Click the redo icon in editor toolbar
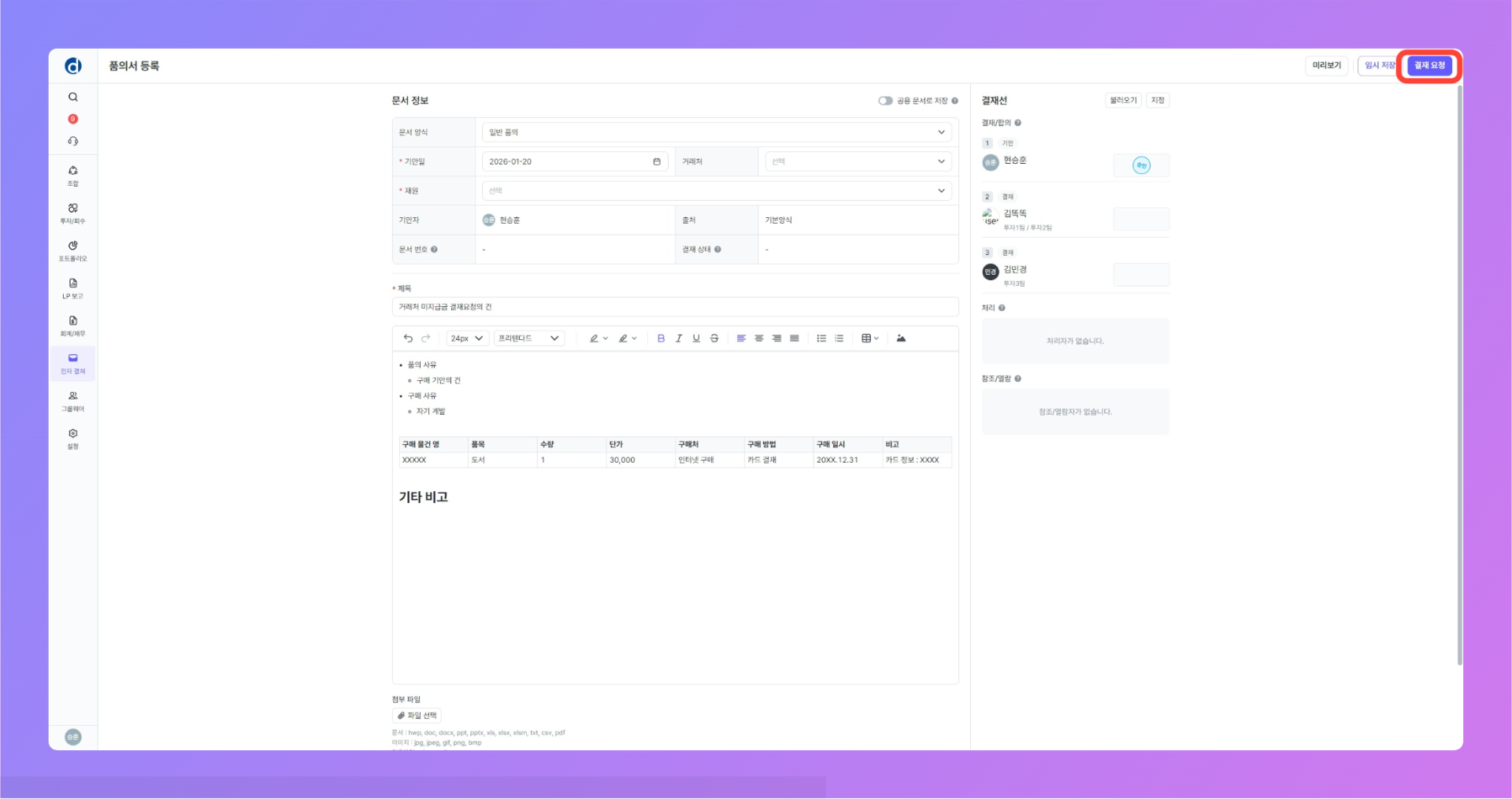 point(426,338)
